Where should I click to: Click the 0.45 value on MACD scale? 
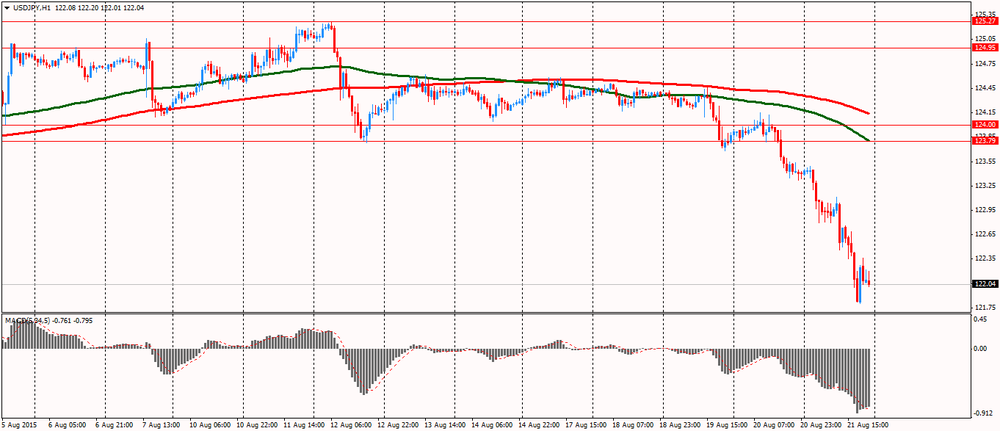click(x=983, y=320)
